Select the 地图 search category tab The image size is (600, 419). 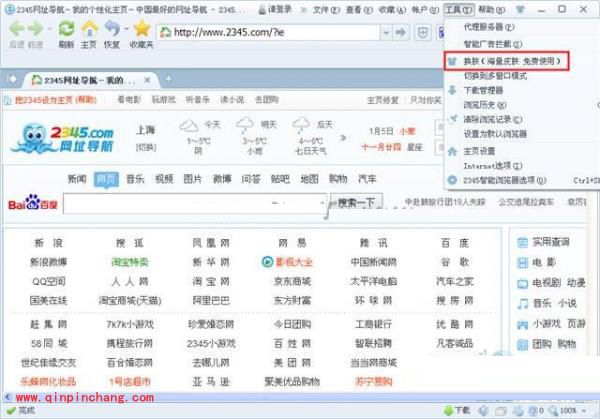click(309, 179)
